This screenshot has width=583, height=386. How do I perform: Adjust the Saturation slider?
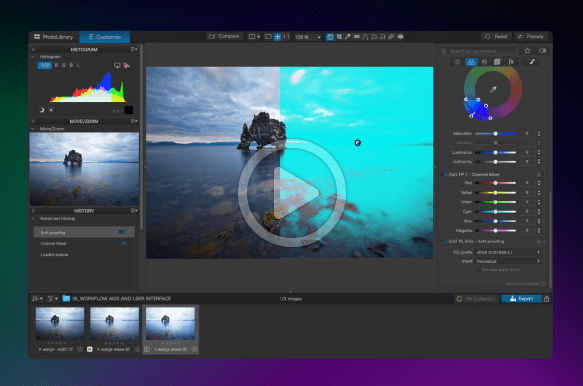495,134
